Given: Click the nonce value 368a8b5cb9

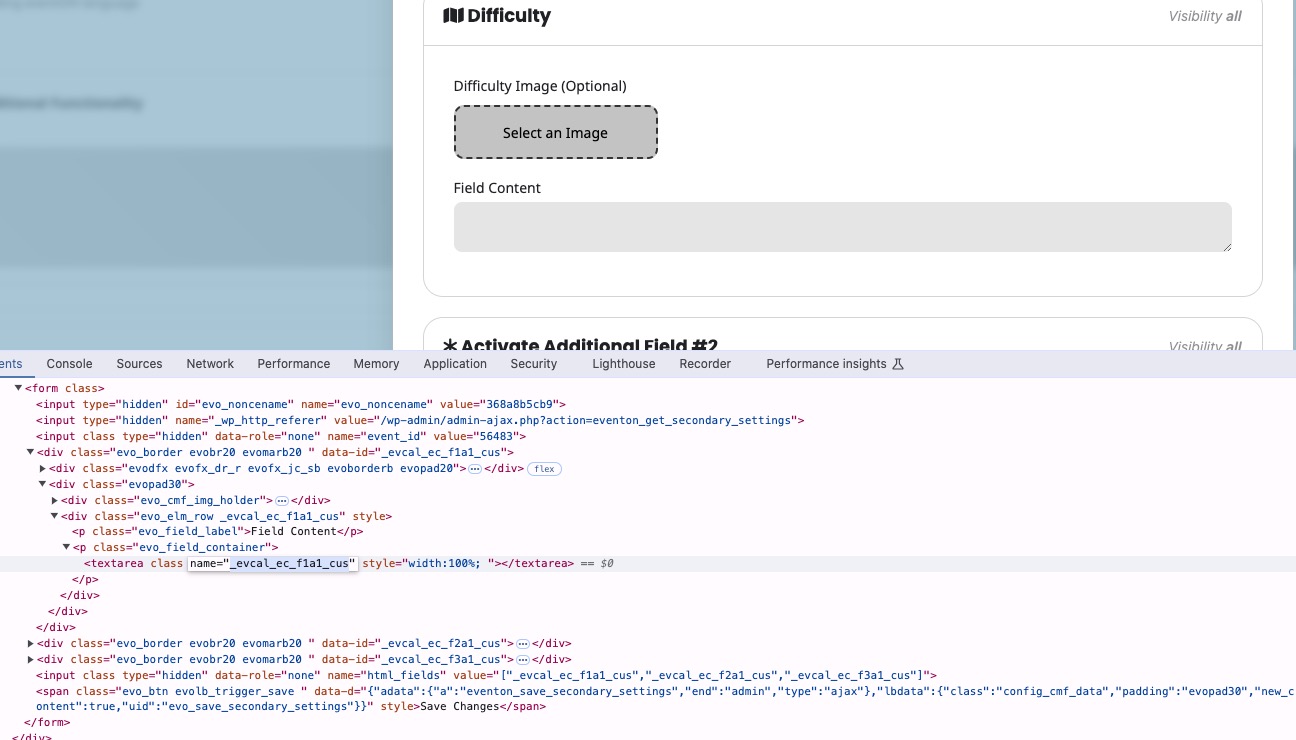Looking at the screenshot, I should click(x=520, y=404).
